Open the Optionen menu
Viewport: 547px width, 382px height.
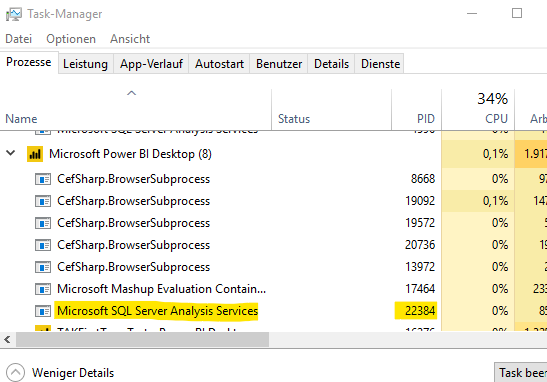coord(71,39)
